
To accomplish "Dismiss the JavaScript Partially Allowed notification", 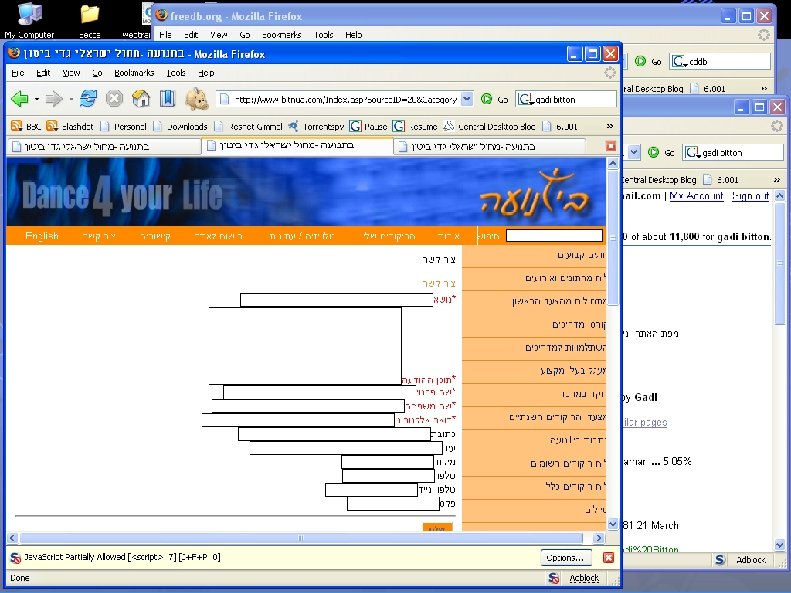I will tap(609, 558).
